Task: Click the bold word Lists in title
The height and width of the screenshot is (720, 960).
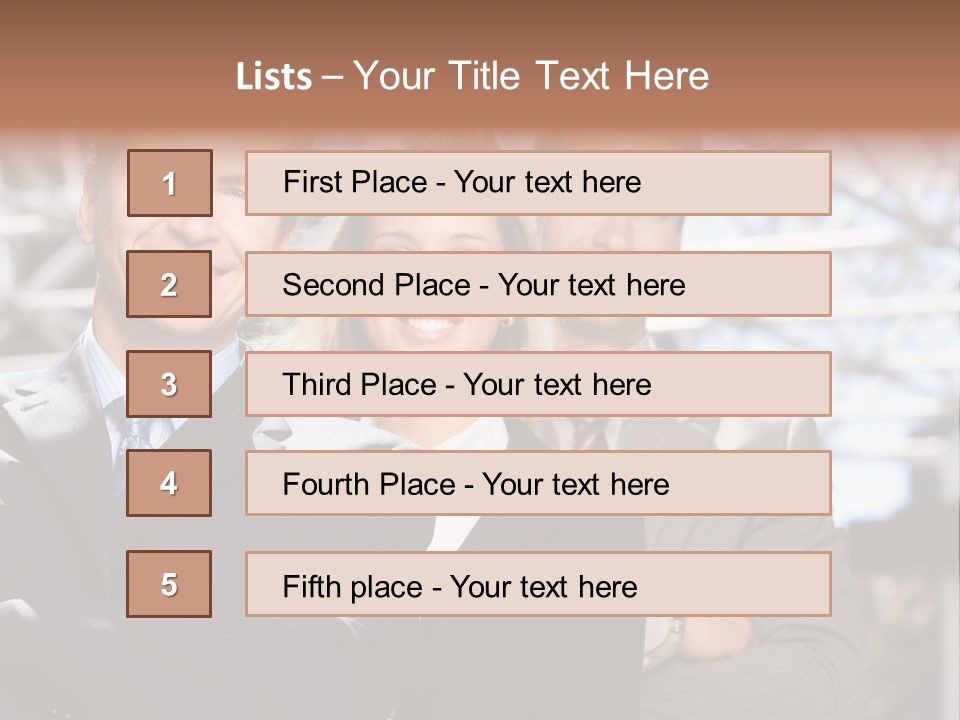Action: 274,76
